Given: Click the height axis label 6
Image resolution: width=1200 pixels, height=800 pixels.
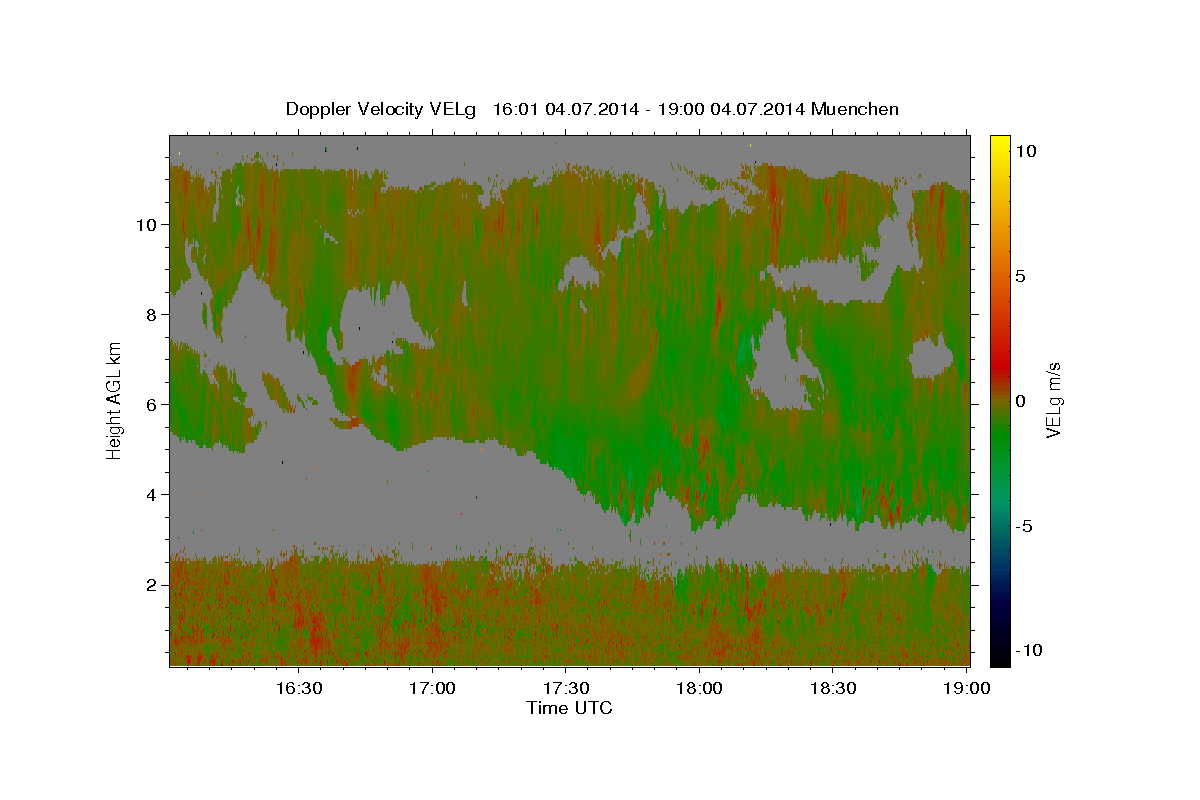Looking at the screenshot, I should [153, 404].
